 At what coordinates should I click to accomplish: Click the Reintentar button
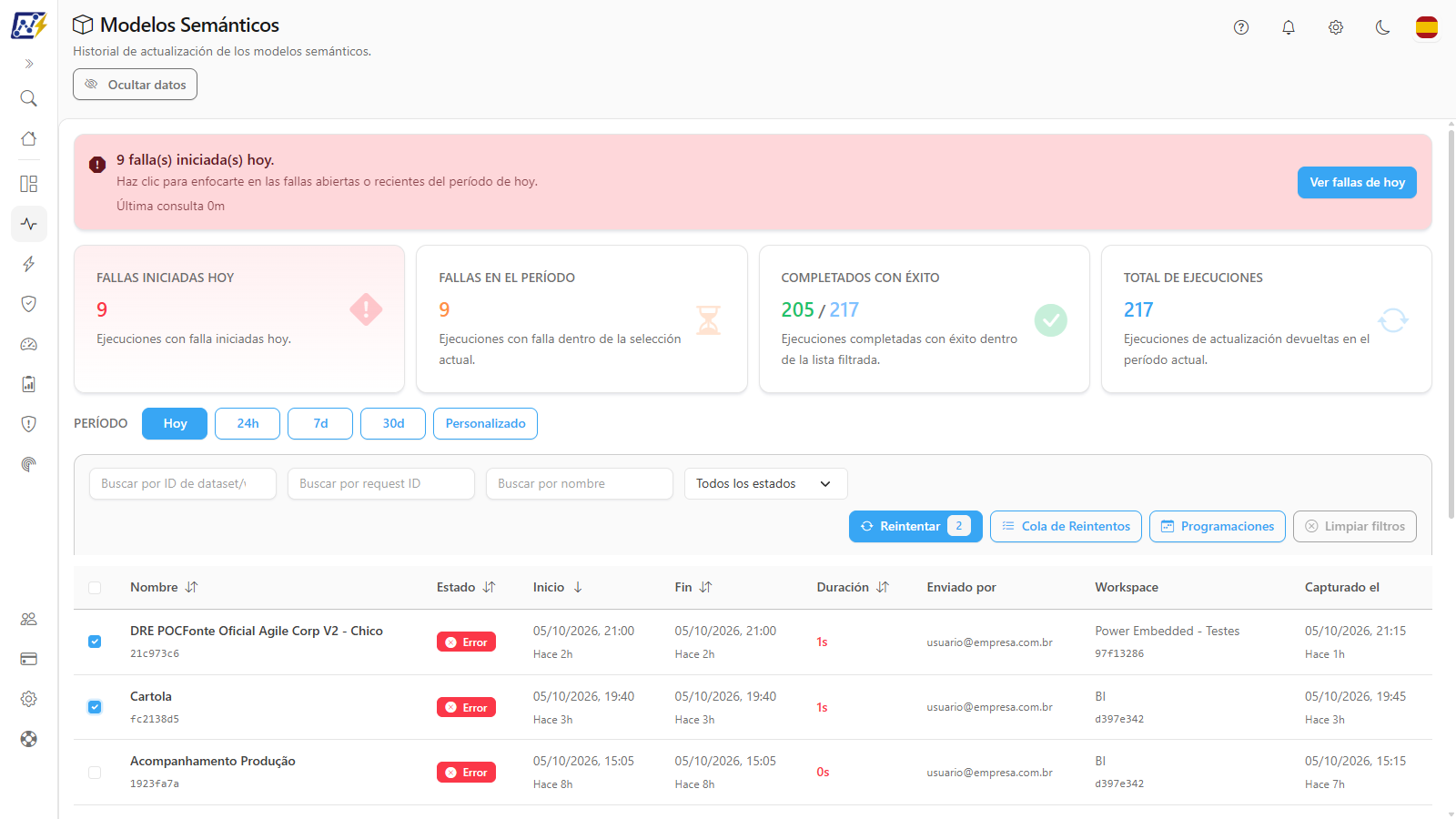click(x=915, y=527)
